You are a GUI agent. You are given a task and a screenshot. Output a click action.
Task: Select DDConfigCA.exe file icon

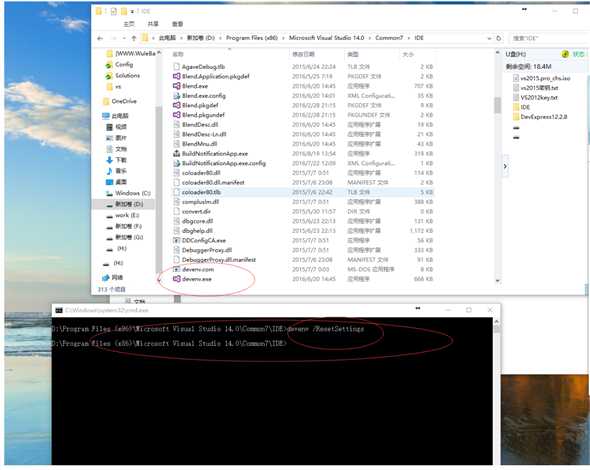tap(176, 240)
